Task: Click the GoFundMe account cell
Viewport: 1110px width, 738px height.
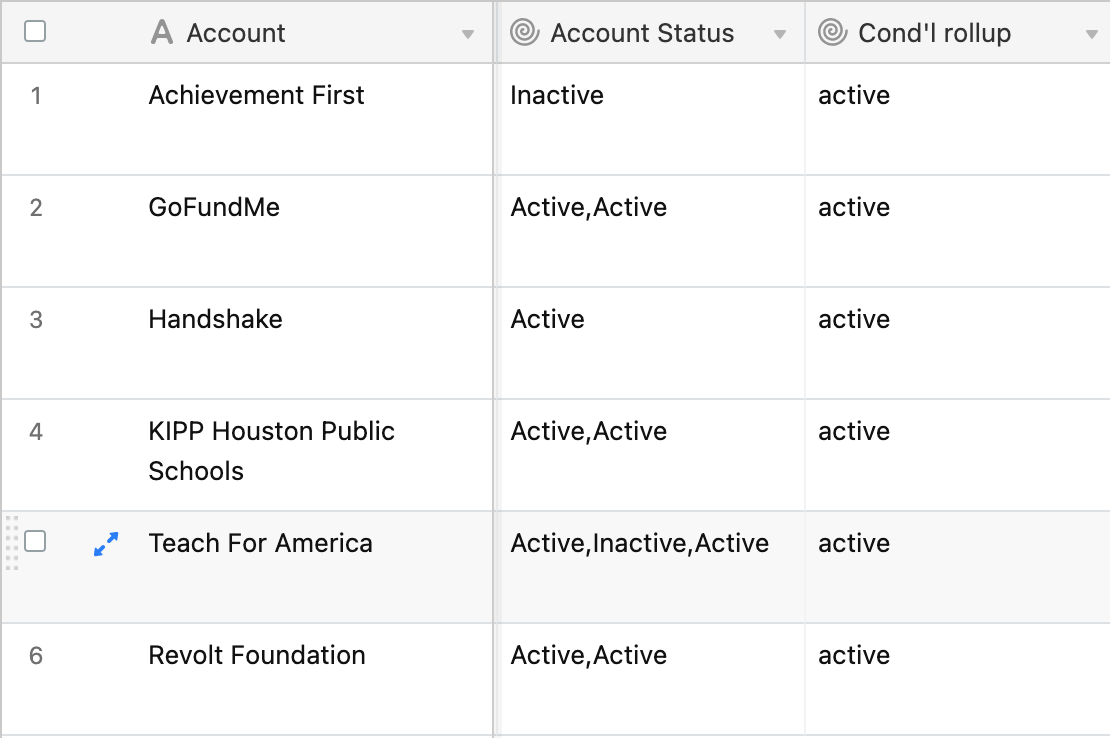Action: coord(214,207)
